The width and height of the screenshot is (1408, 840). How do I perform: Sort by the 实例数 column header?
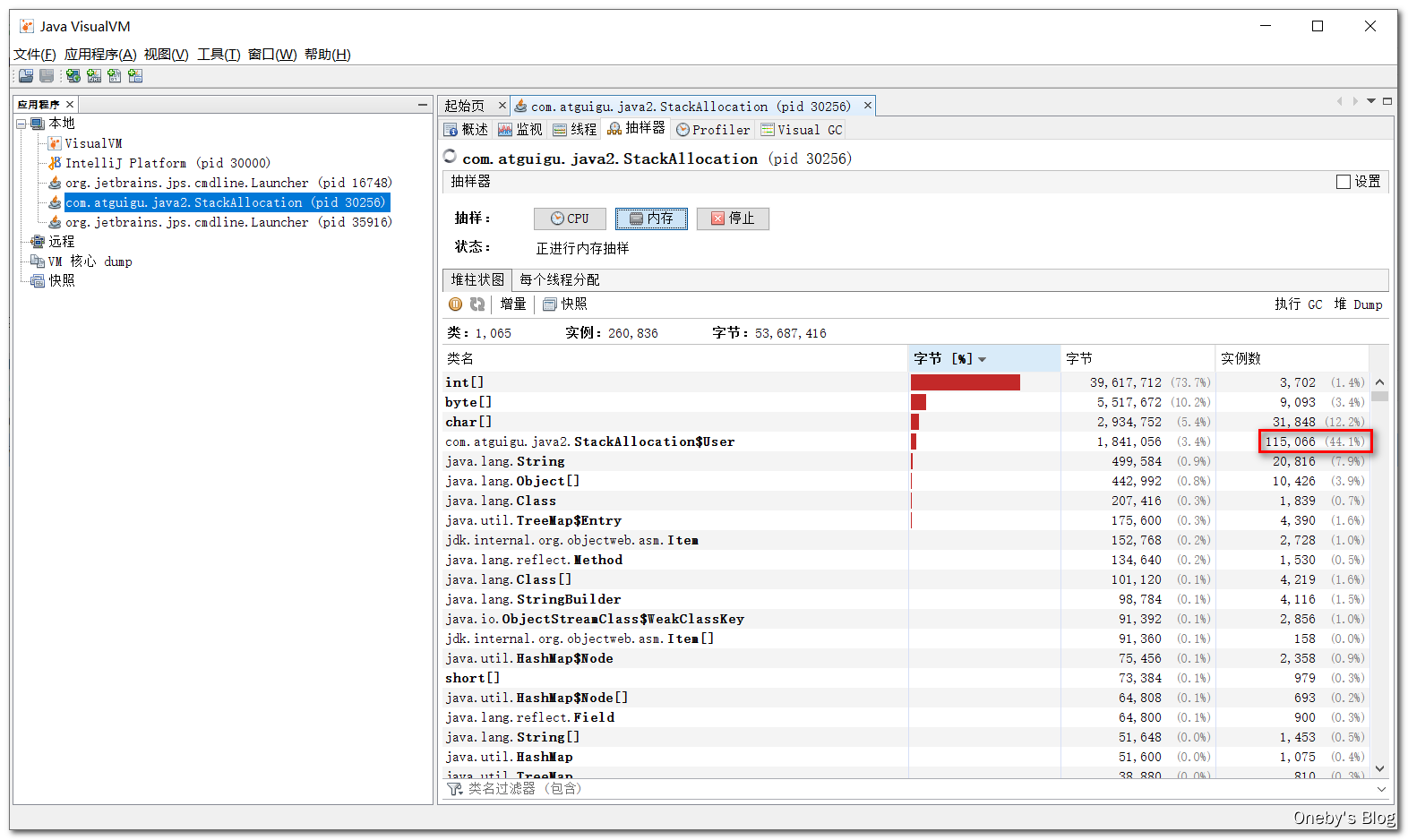tap(1292, 358)
